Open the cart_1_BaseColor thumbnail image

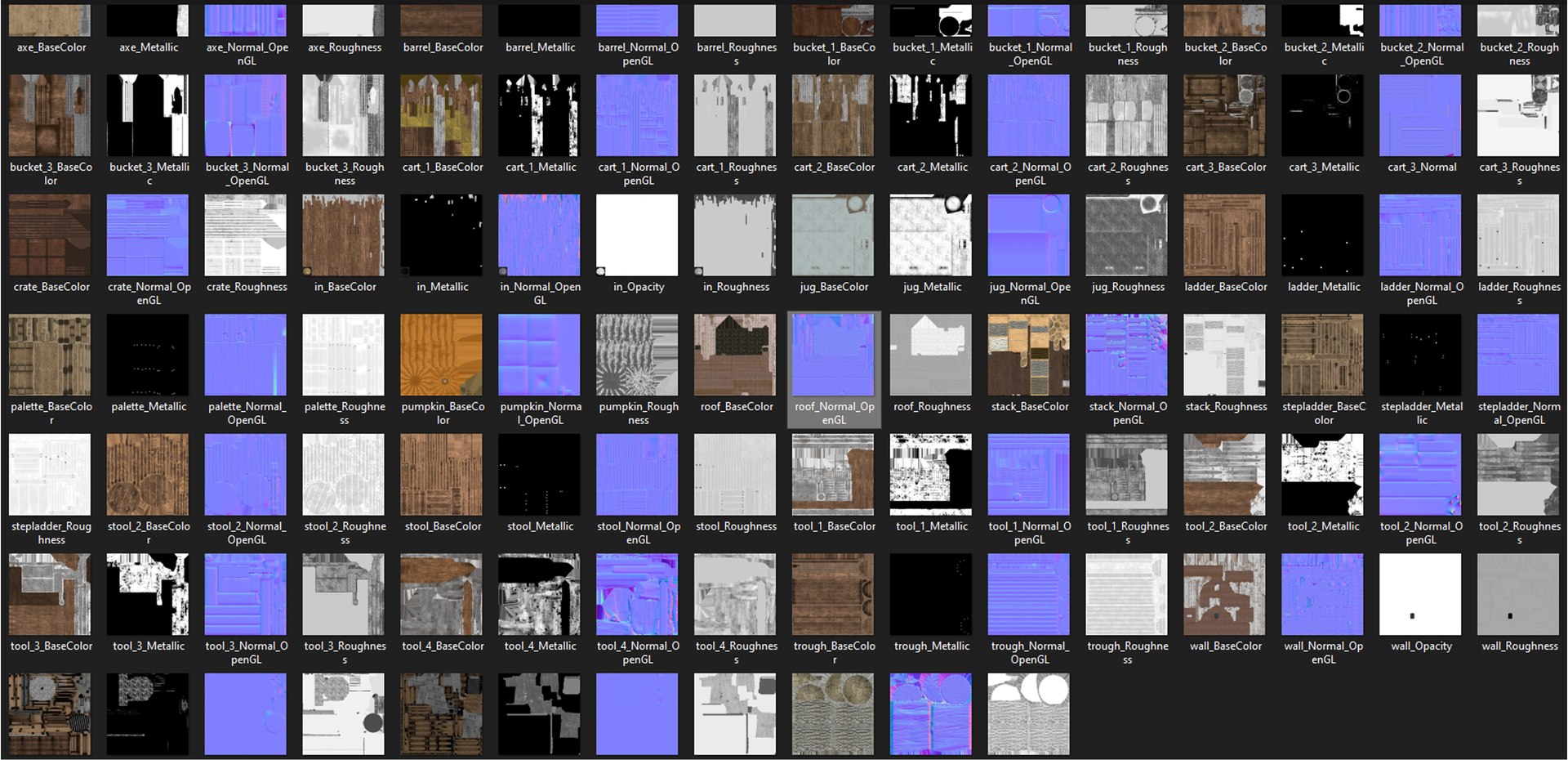click(x=442, y=115)
